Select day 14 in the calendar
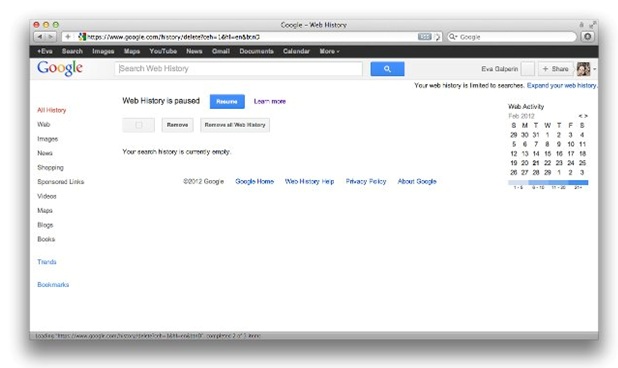The width and height of the screenshot is (618, 368). [x=536, y=153]
